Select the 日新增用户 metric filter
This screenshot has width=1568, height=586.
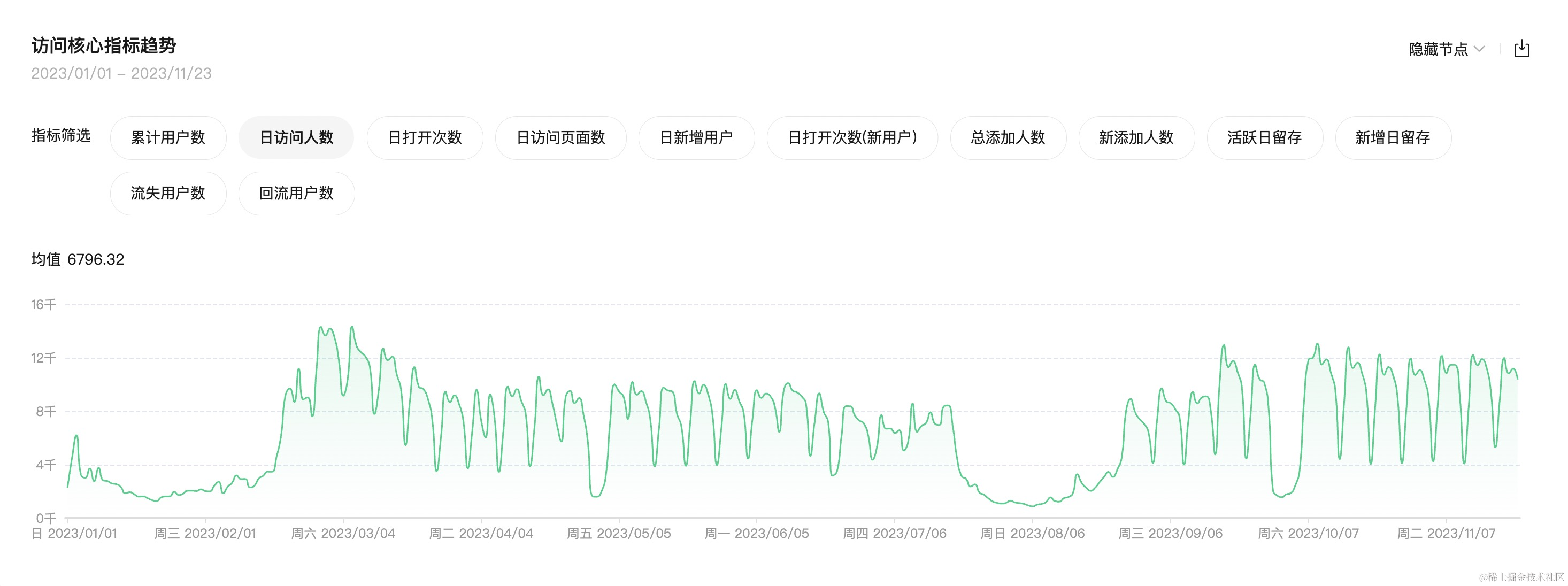(x=696, y=137)
